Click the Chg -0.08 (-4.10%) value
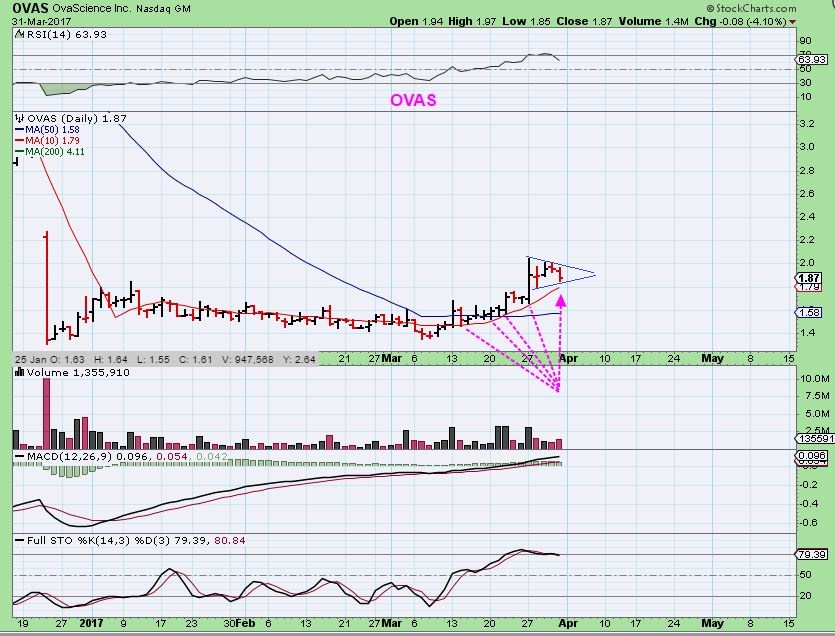The image size is (835, 636). [x=741, y=21]
